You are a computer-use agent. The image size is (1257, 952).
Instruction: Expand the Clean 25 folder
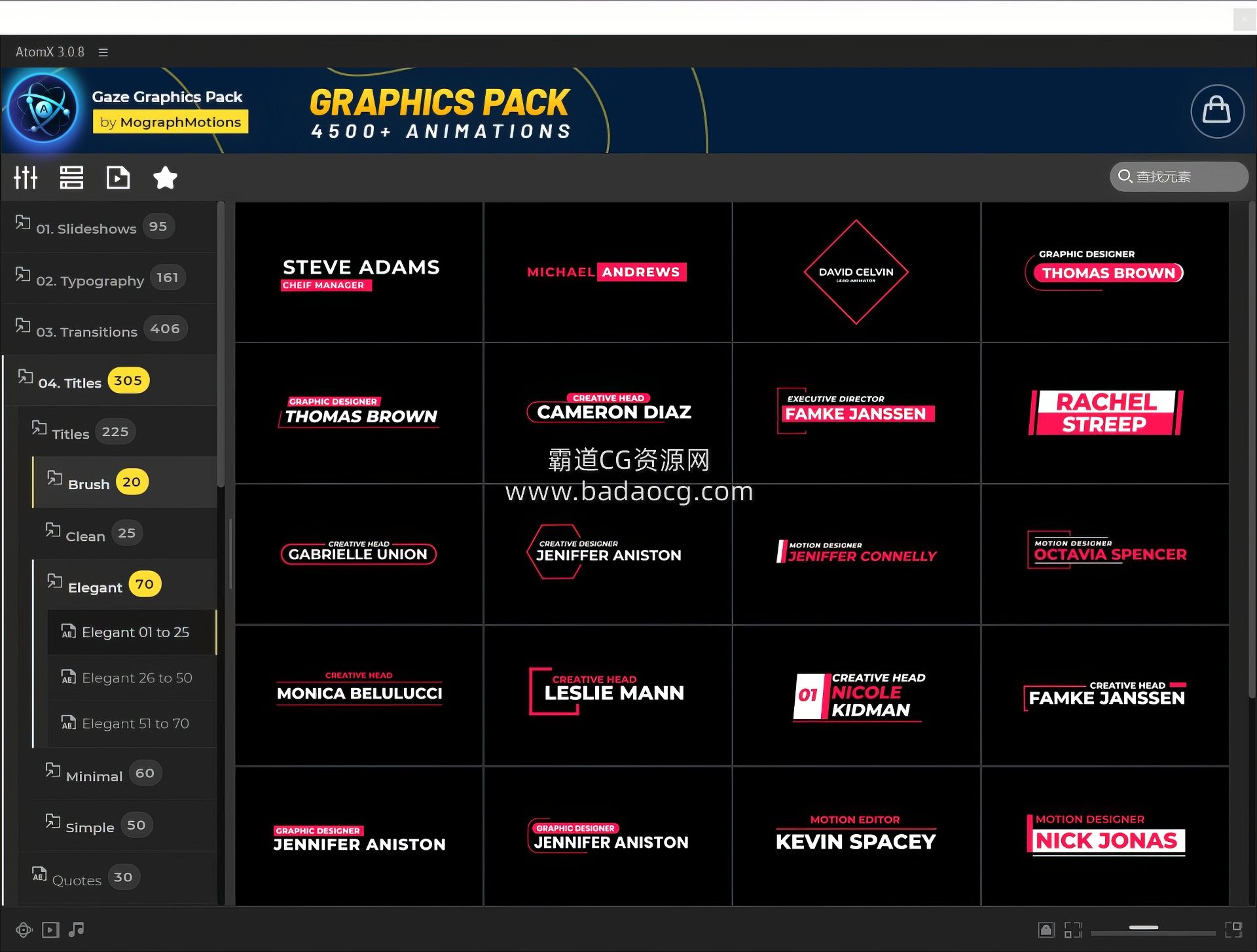coord(124,534)
